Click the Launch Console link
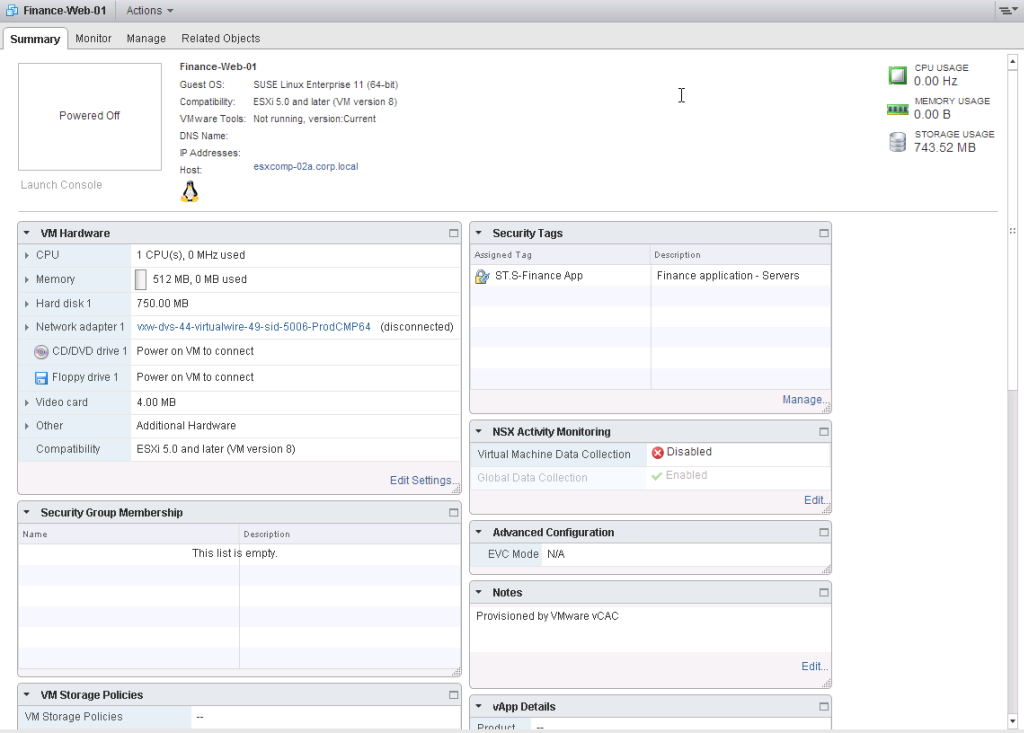This screenshot has height=733, width=1024. click(61, 185)
